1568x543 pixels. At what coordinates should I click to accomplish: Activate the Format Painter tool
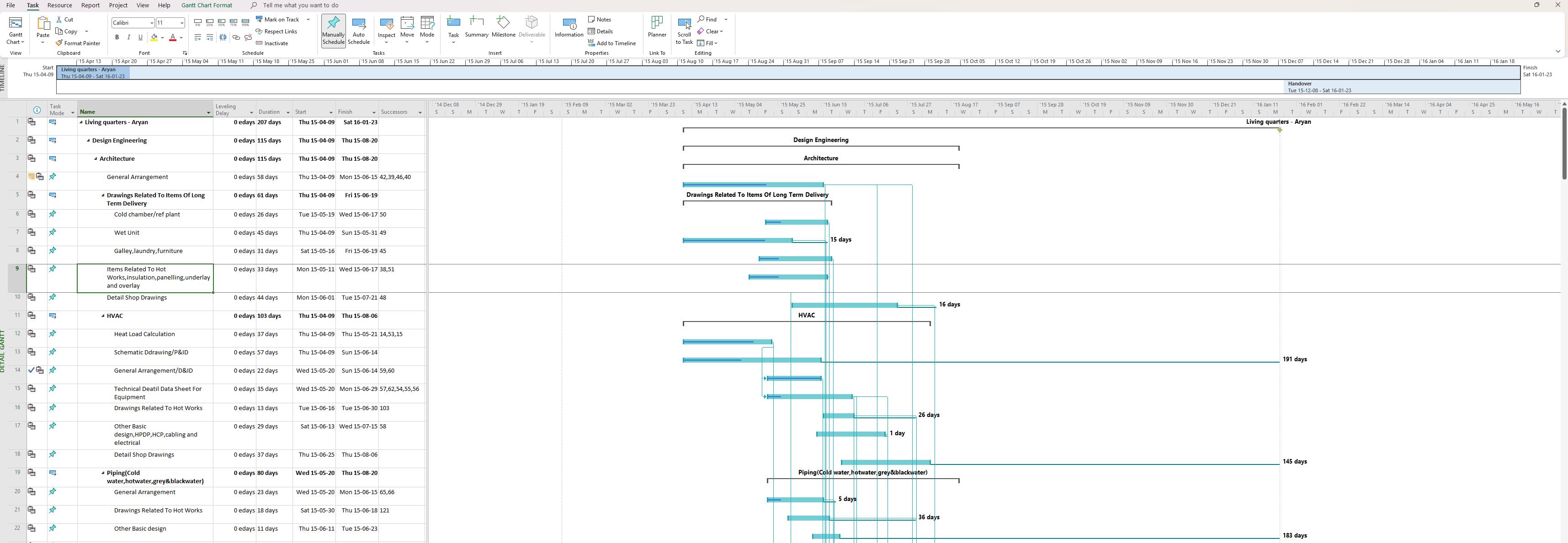tap(78, 43)
